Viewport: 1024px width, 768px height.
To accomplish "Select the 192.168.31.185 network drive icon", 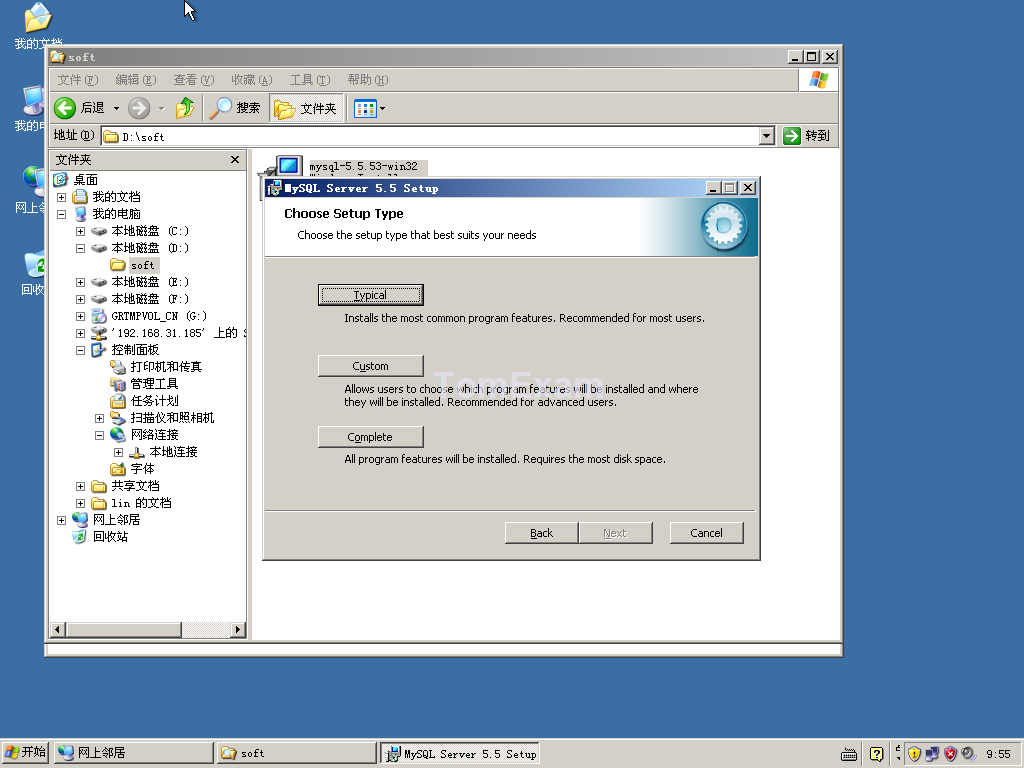I will pyautogui.click(x=99, y=333).
